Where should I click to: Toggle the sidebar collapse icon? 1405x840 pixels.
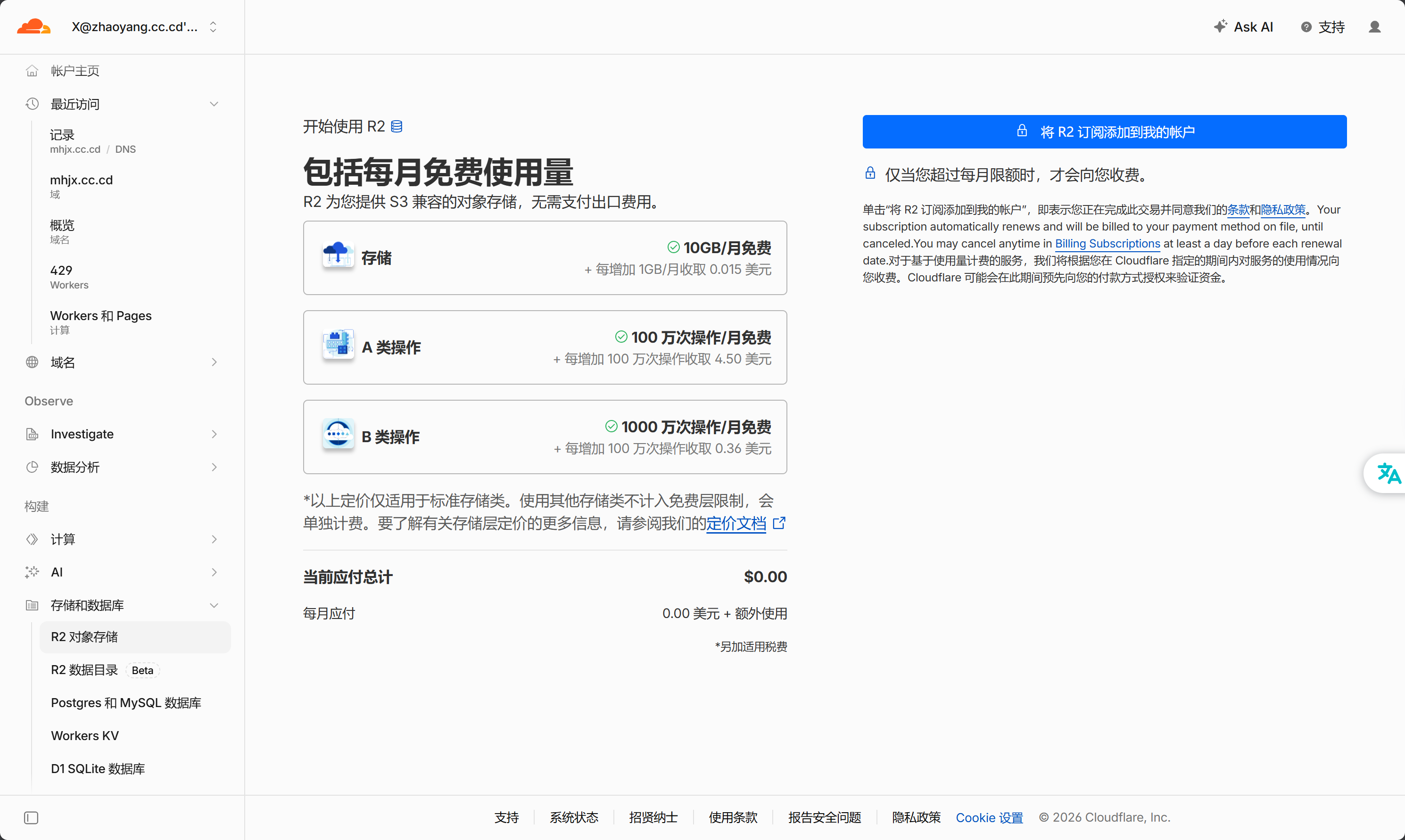(x=31, y=818)
